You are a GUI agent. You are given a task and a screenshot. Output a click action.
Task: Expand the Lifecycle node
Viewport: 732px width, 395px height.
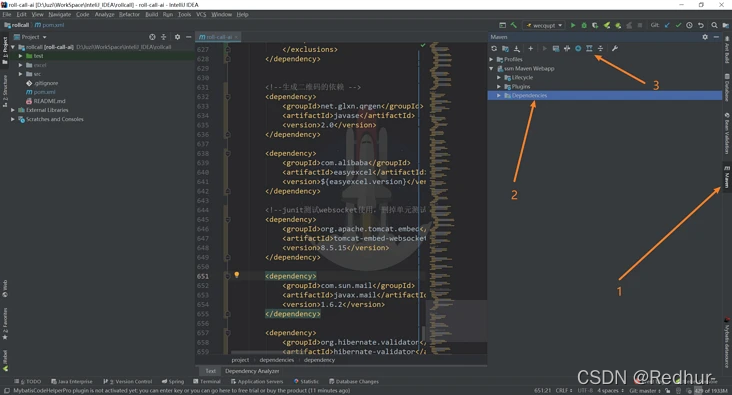(x=499, y=78)
